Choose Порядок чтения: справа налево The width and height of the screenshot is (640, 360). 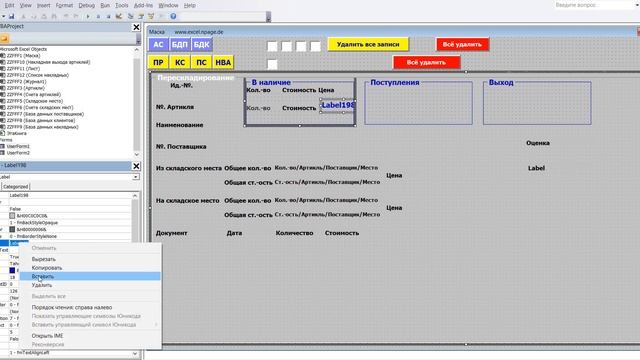[90, 307]
